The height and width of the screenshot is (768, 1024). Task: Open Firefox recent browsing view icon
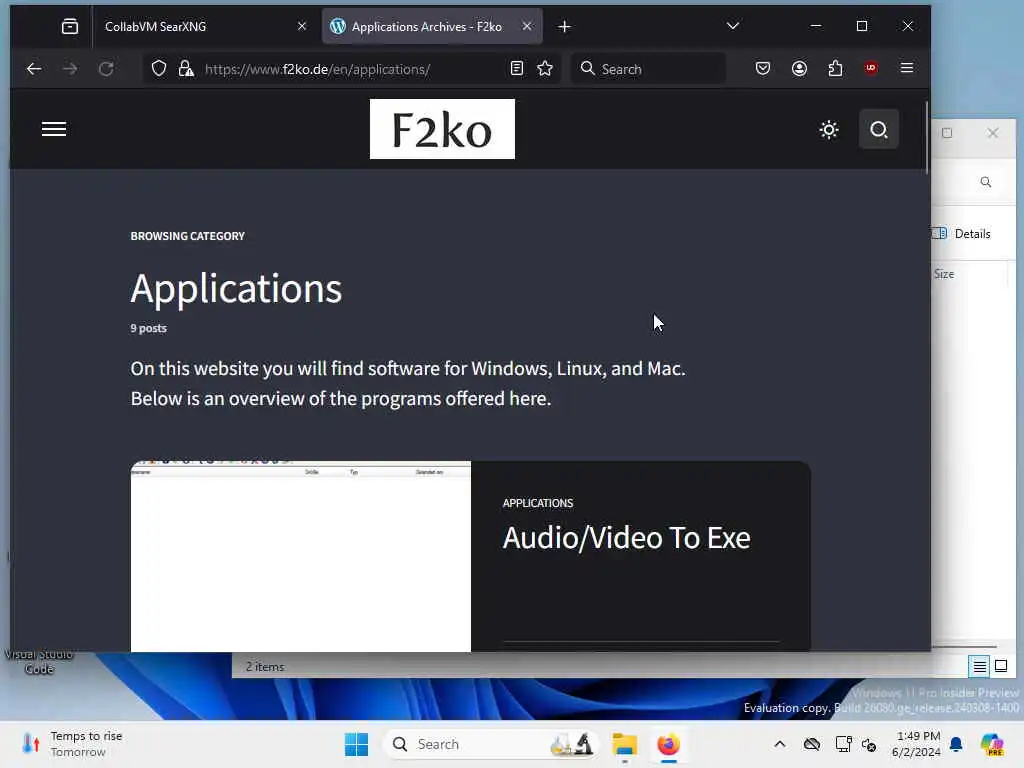tap(70, 26)
